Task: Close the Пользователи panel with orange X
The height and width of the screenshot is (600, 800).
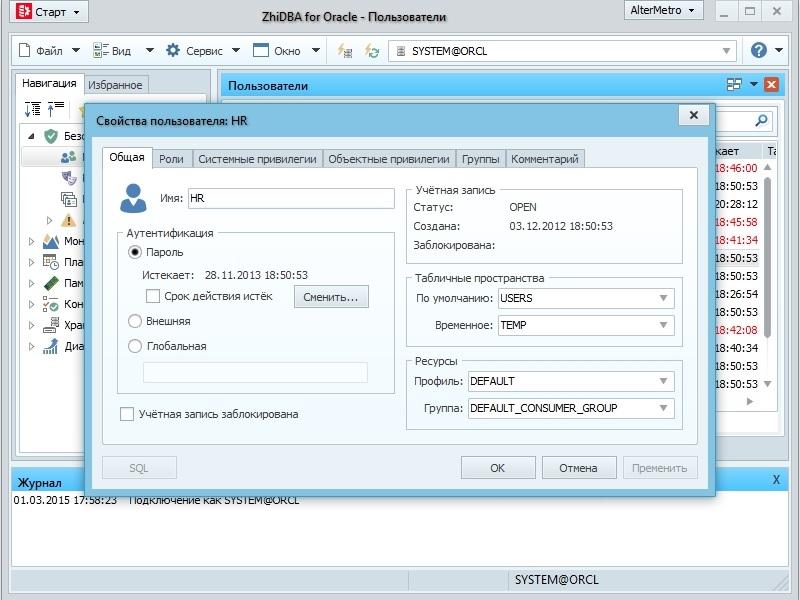Action: point(771,84)
